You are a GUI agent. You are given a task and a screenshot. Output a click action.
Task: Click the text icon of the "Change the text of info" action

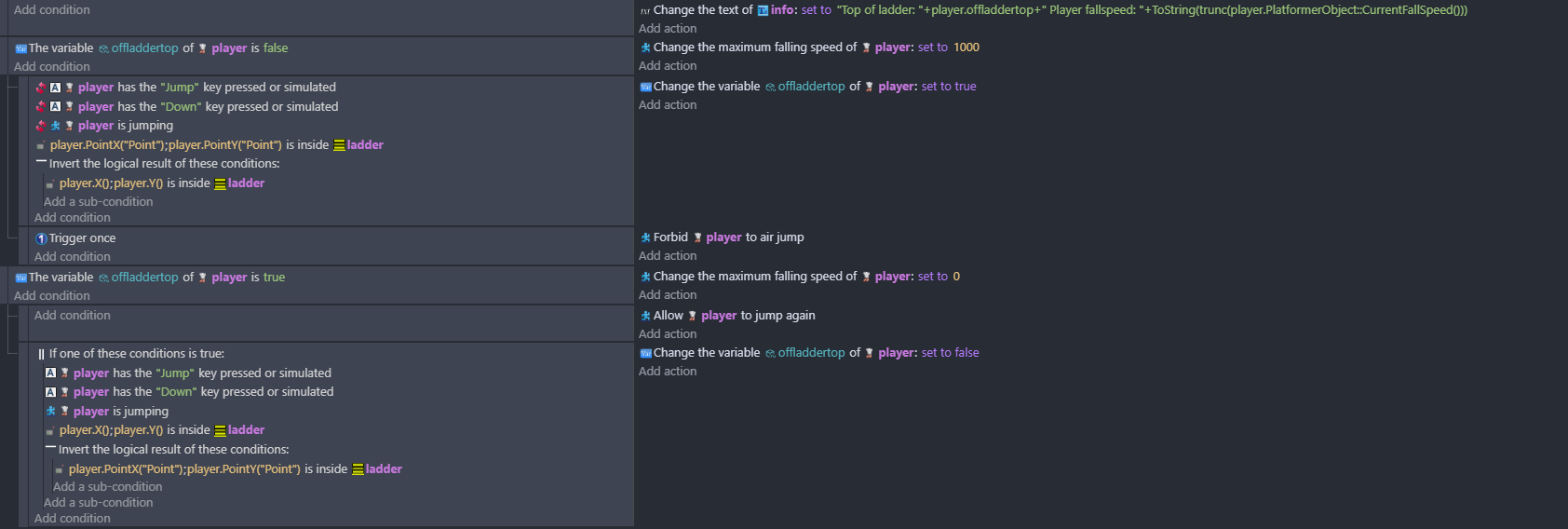645,10
